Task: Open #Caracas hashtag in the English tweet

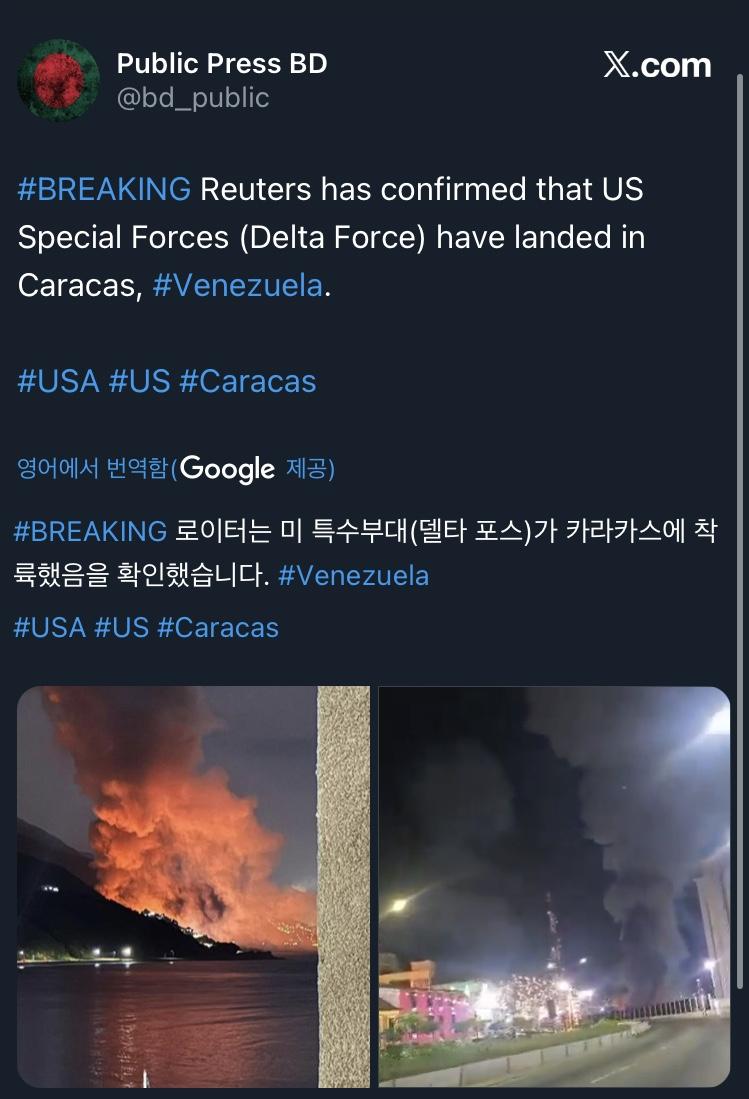Action: (x=247, y=381)
